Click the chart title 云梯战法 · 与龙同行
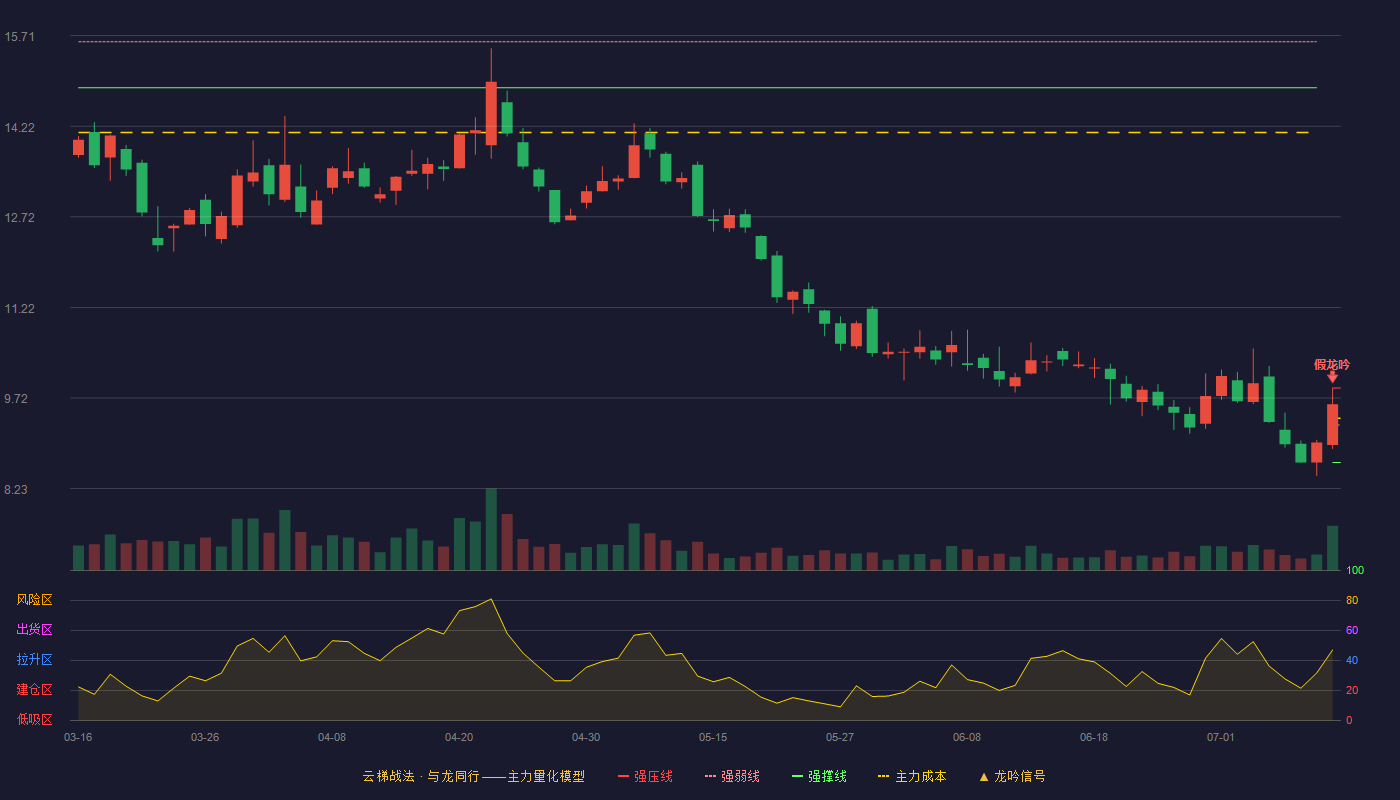1400x800 pixels. pyautogui.click(x=421, y=776)
